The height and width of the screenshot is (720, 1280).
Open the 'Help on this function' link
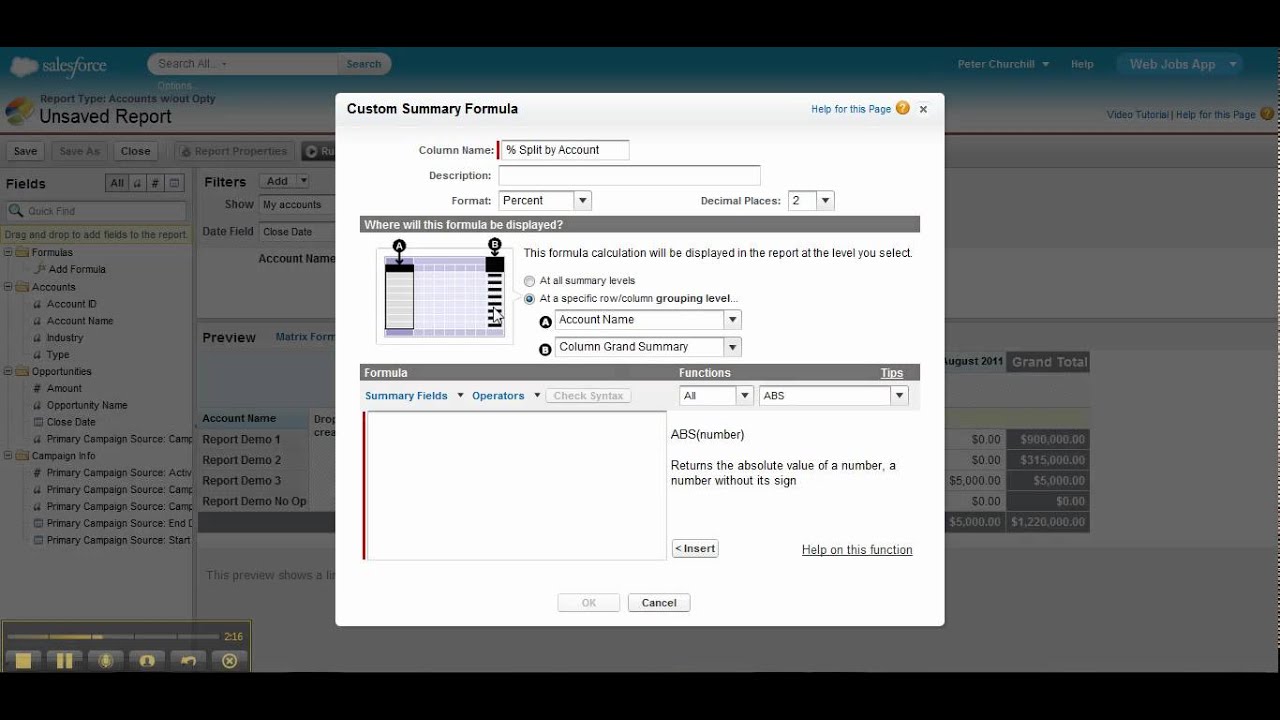(x=857, y=550)
